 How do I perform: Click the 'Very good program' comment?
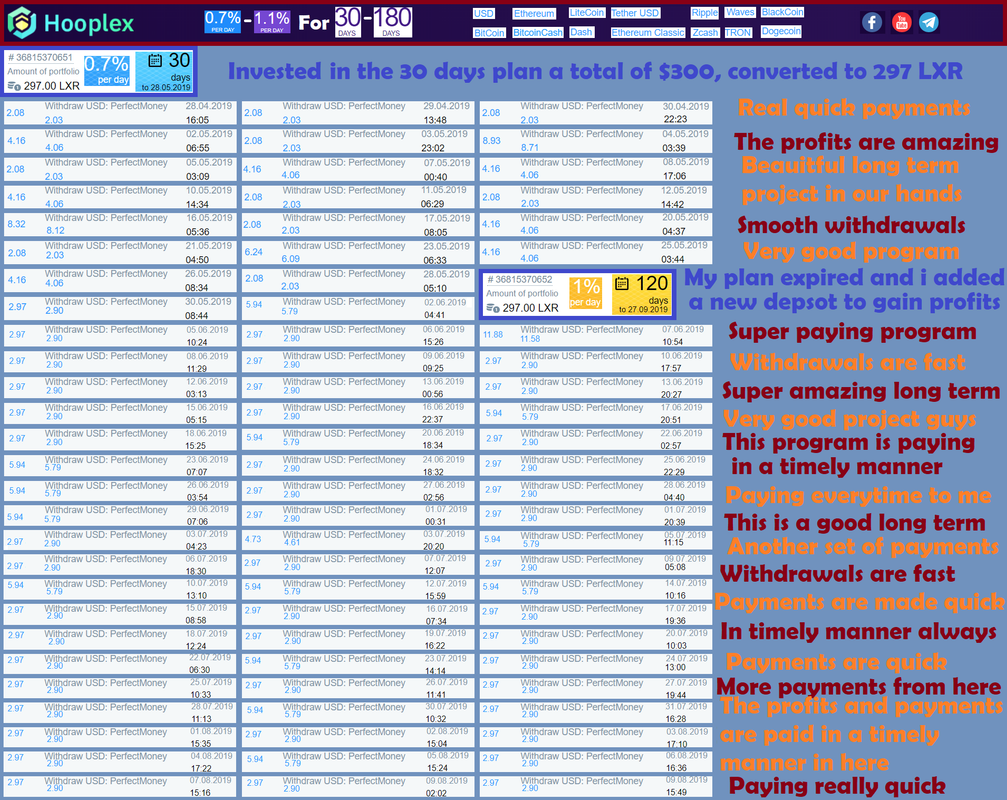[x=851, y=251]
